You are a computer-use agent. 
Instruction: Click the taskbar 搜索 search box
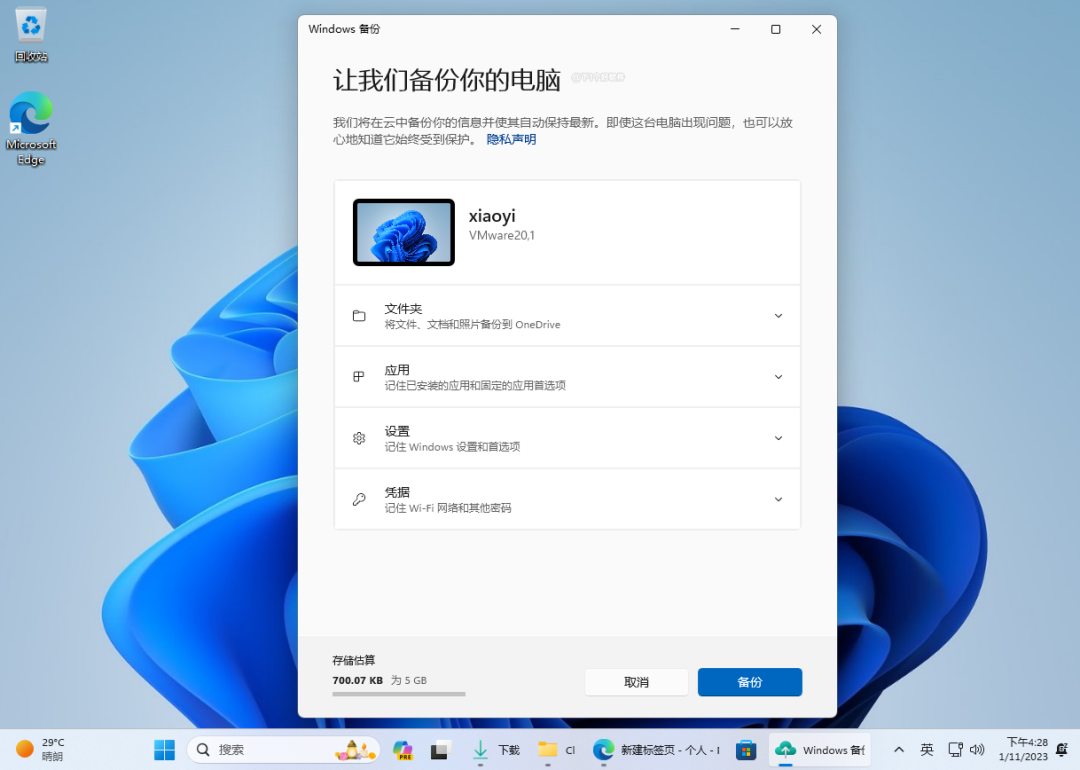pos(284,749)
